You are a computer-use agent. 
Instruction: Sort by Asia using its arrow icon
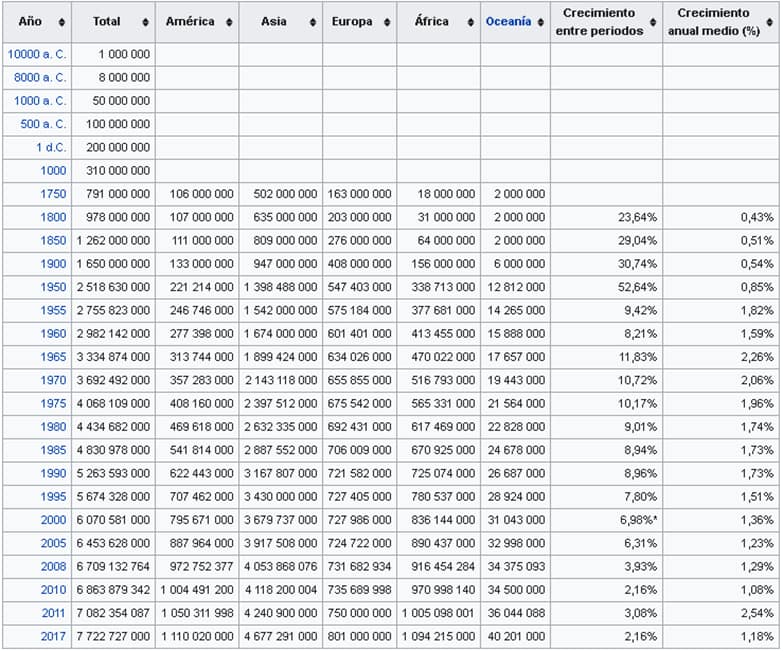click(311, 22)
